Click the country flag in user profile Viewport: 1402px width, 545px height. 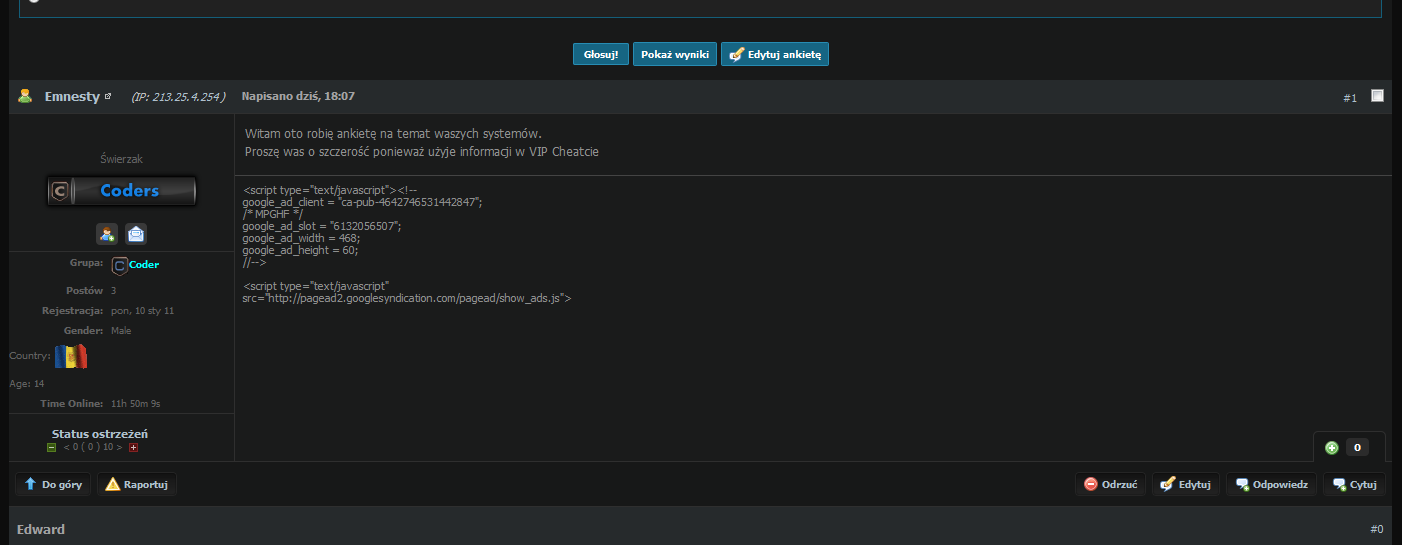[71, 356]
